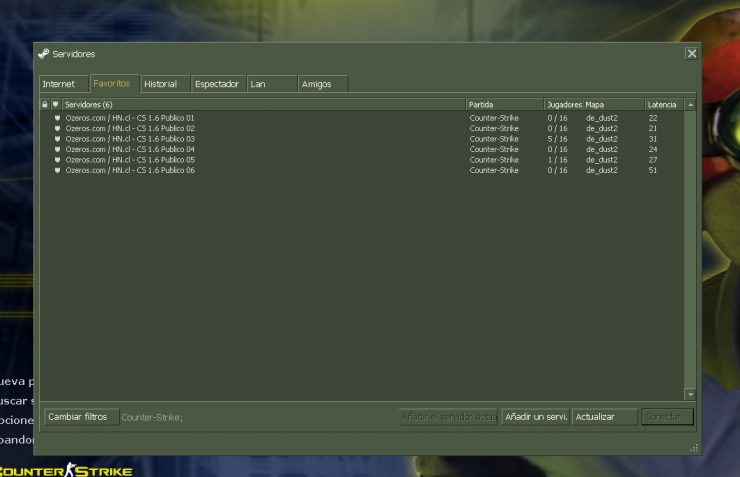
Task: Click shield icon of Publico 02 server
Action: pos(58,128)
